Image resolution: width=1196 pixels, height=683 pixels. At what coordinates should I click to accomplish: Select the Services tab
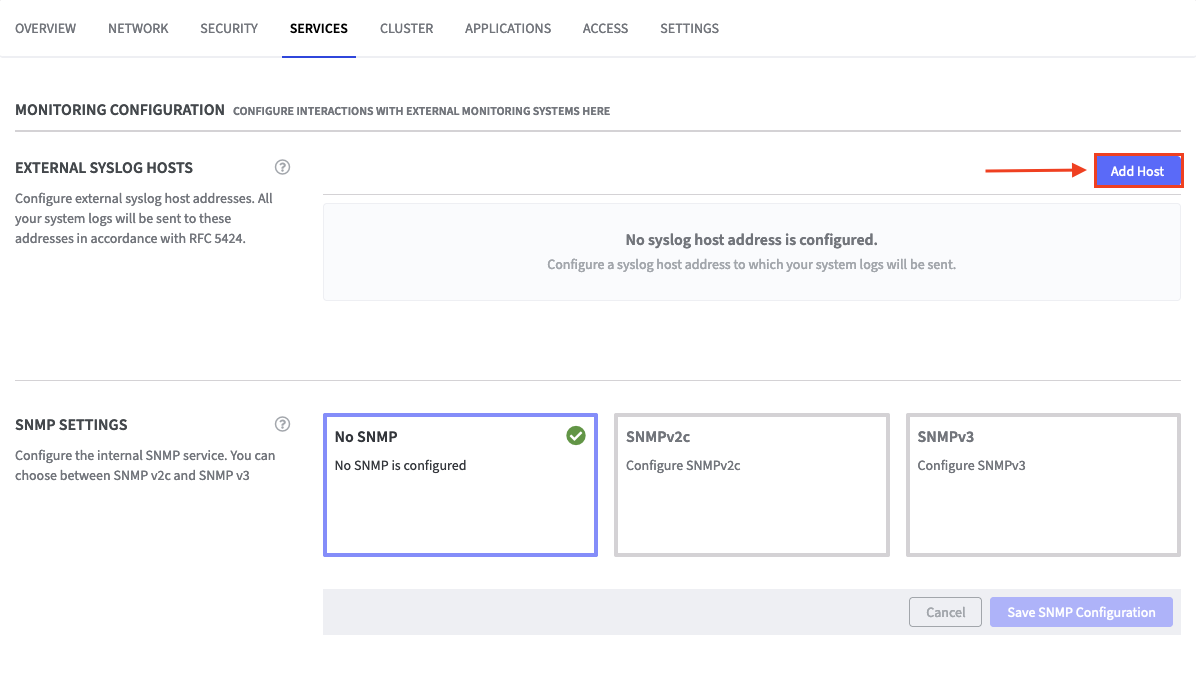click(x=319, y=28)
